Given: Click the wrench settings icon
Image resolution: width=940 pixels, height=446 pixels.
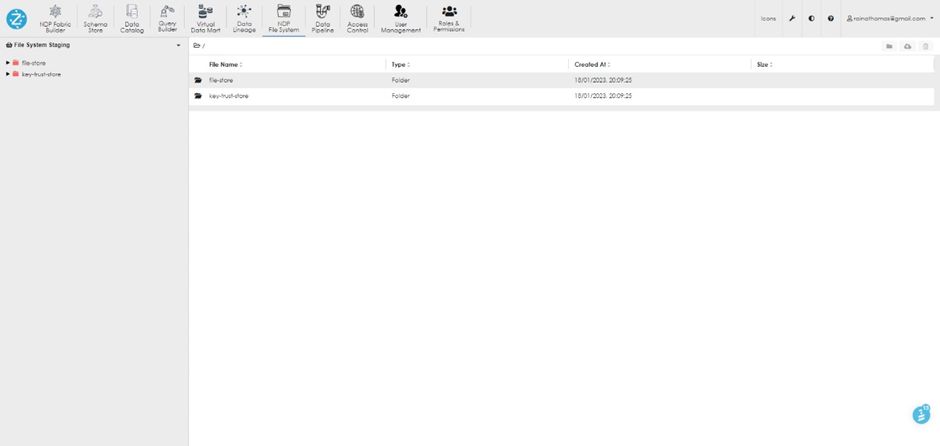Looking at the screenshot, I should pos(792,18).
